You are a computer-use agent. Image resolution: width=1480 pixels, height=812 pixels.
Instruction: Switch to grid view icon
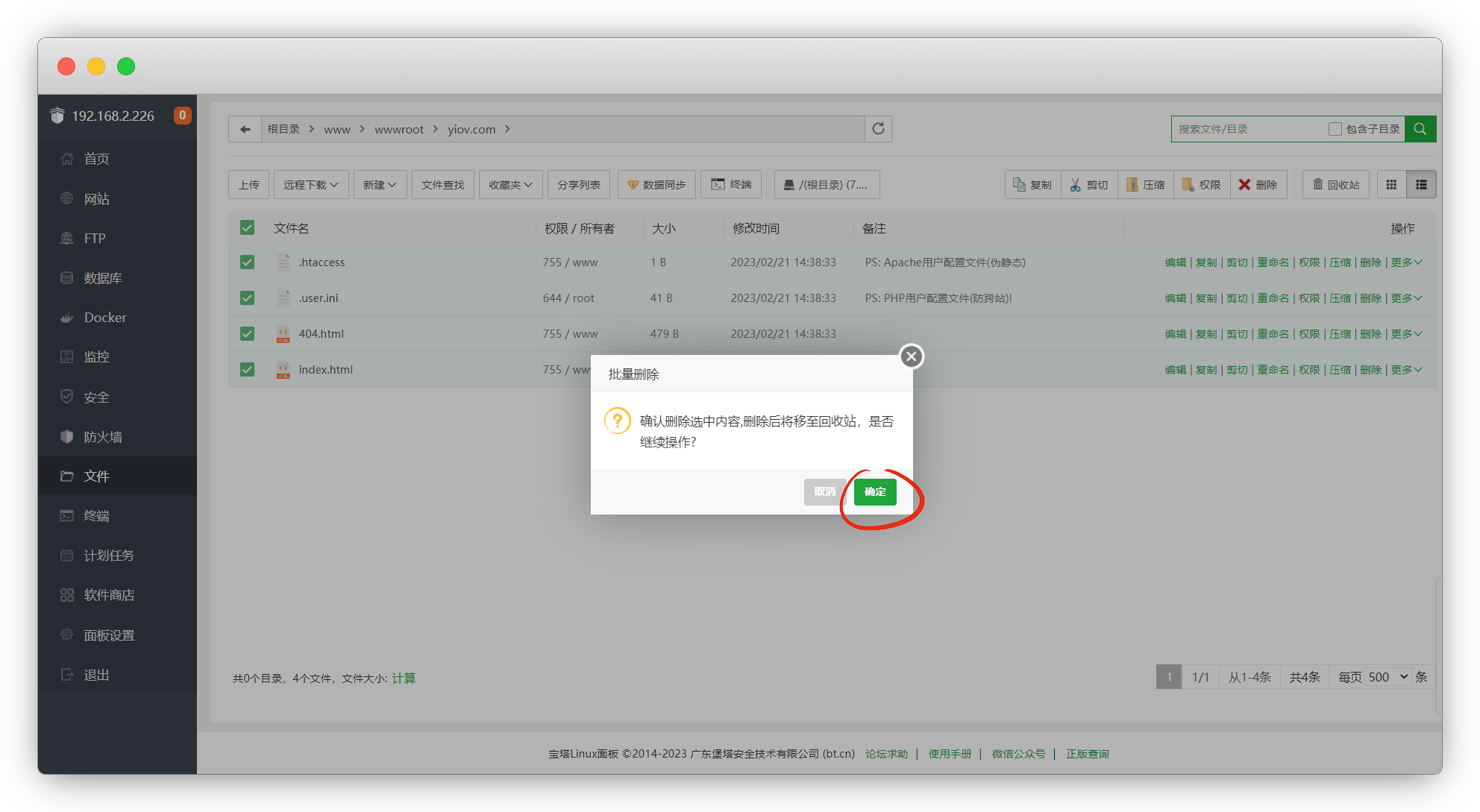1391,184
